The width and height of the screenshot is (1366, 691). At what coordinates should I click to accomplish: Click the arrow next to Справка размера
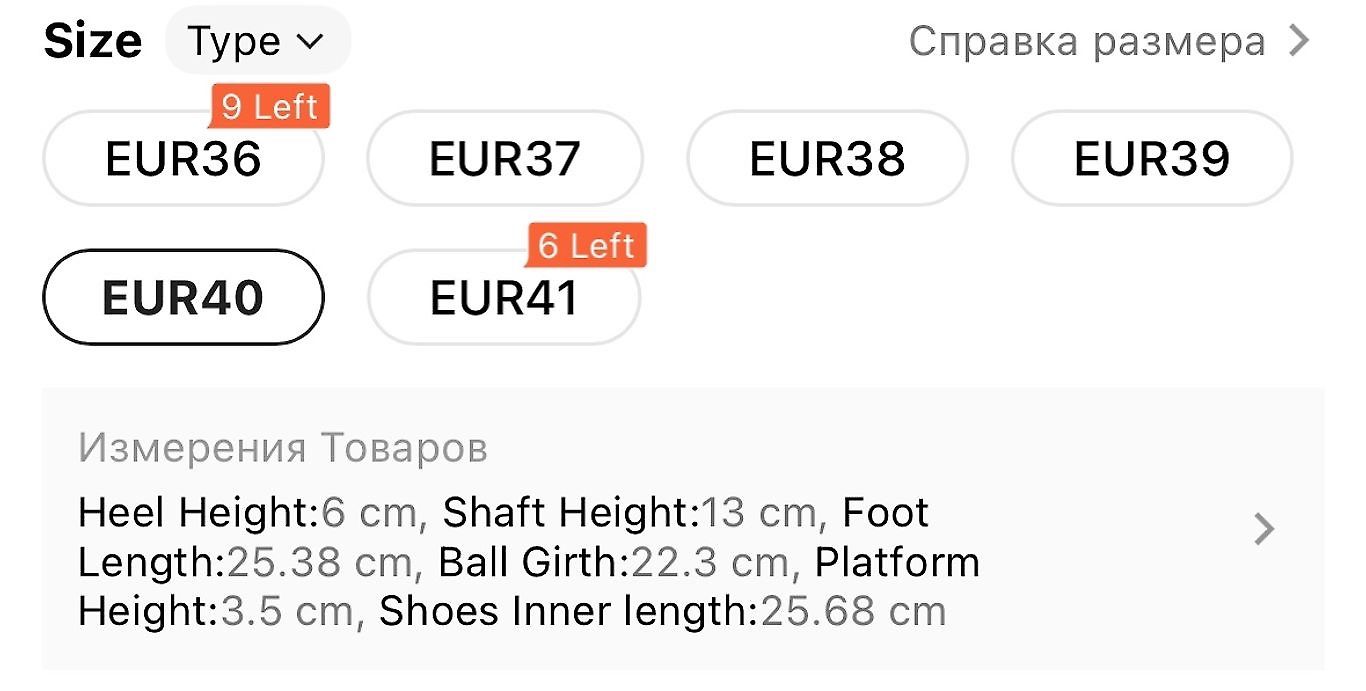pos(1298,41)
